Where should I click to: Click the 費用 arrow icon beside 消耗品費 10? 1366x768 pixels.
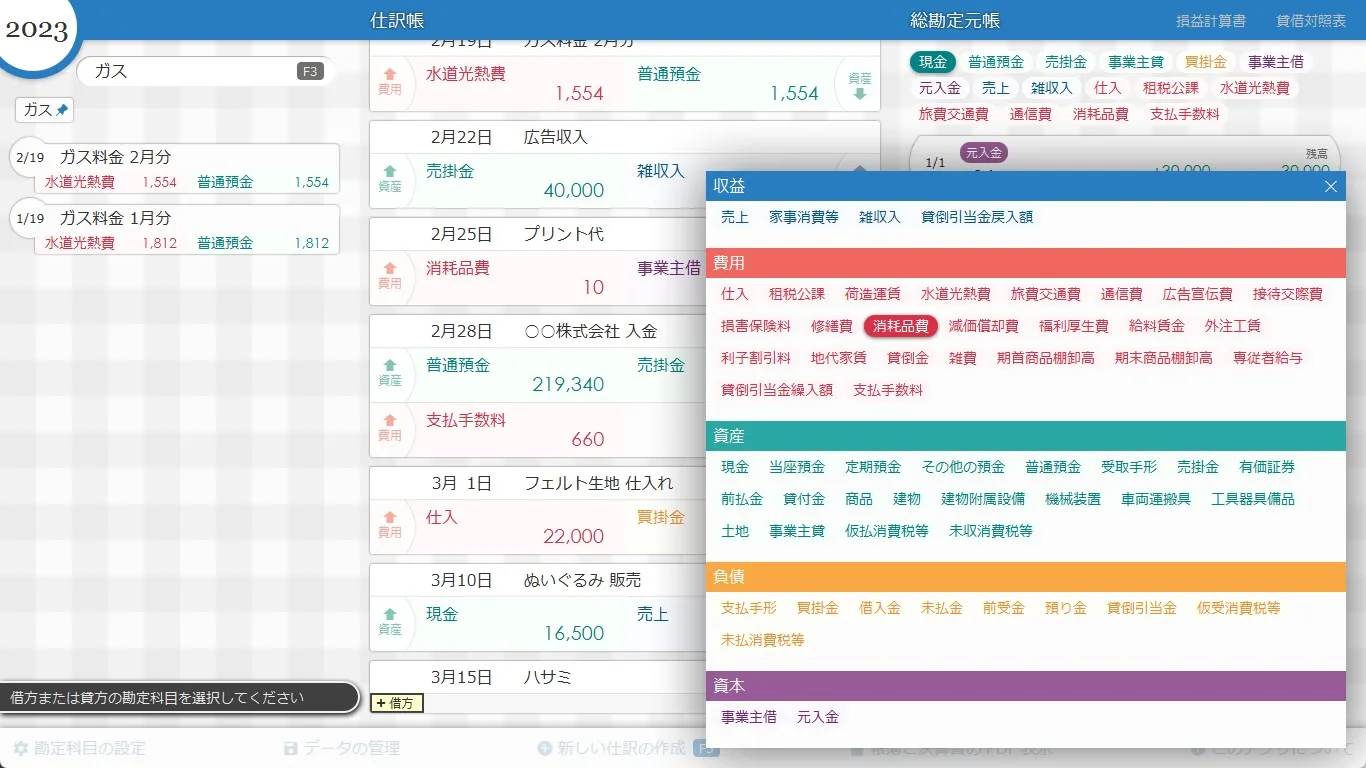(390, 268)
